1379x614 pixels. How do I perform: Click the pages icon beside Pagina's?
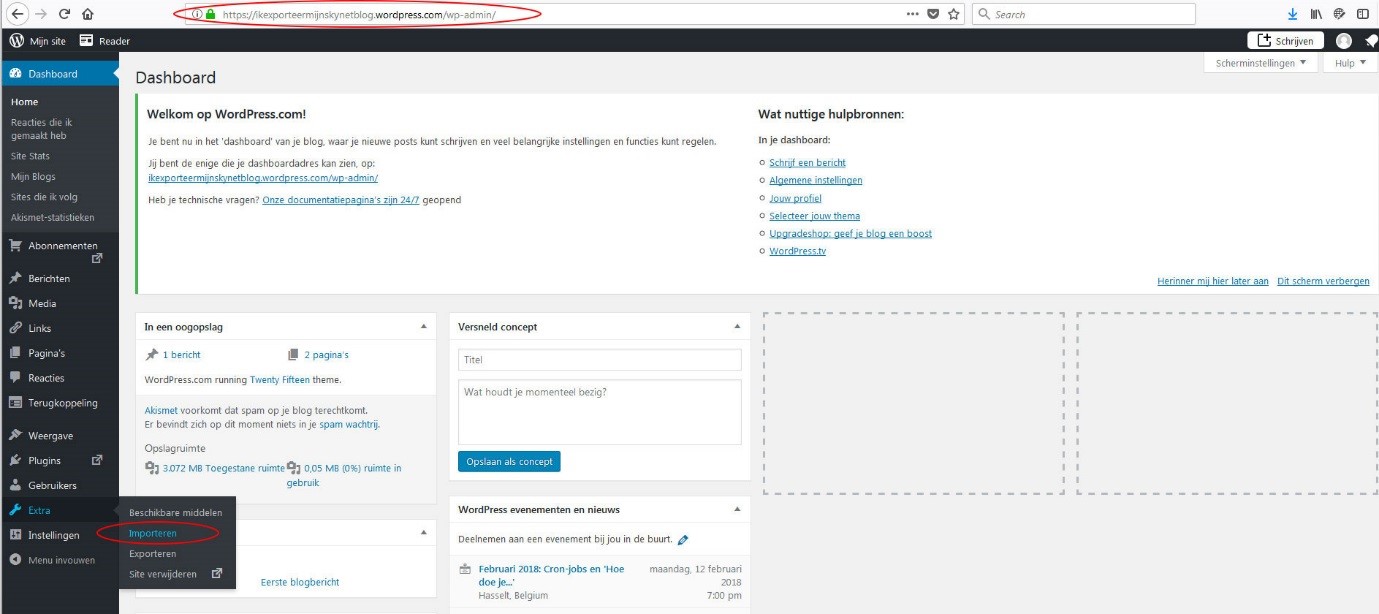pyautogui.click(x=15, y=353)
